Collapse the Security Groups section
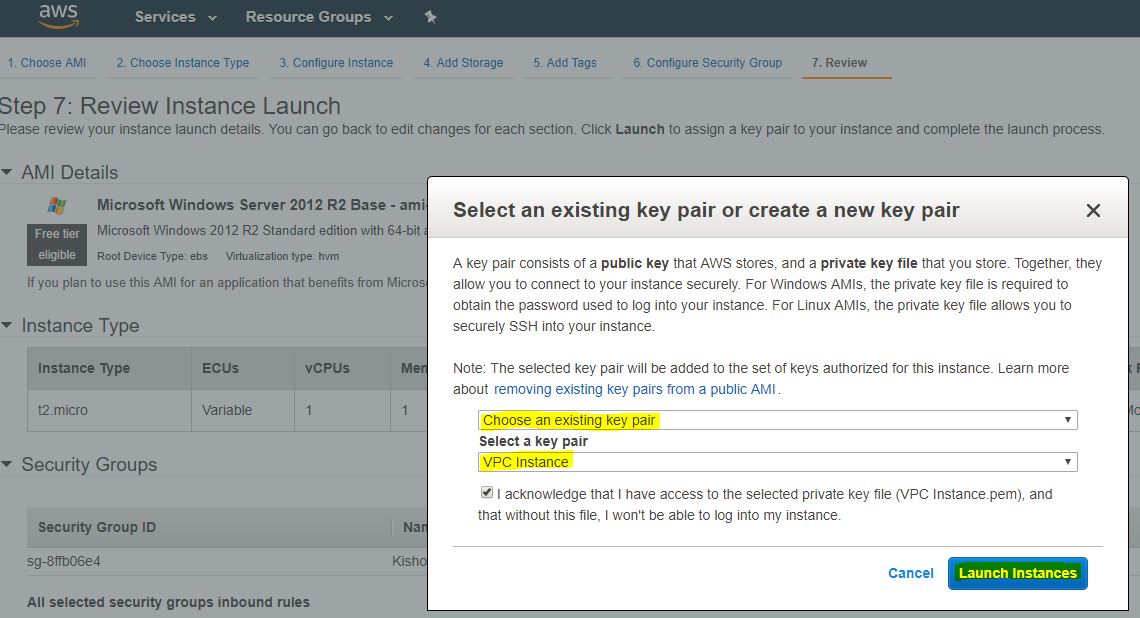This screenshot has height=618, width=1140. pyautogui.click(x=8, y=465)
